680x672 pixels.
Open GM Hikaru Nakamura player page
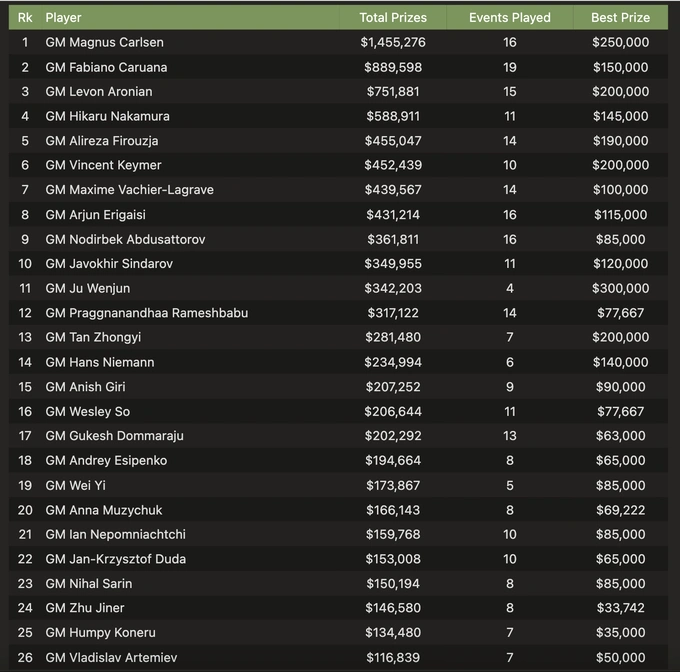[108, 116]
